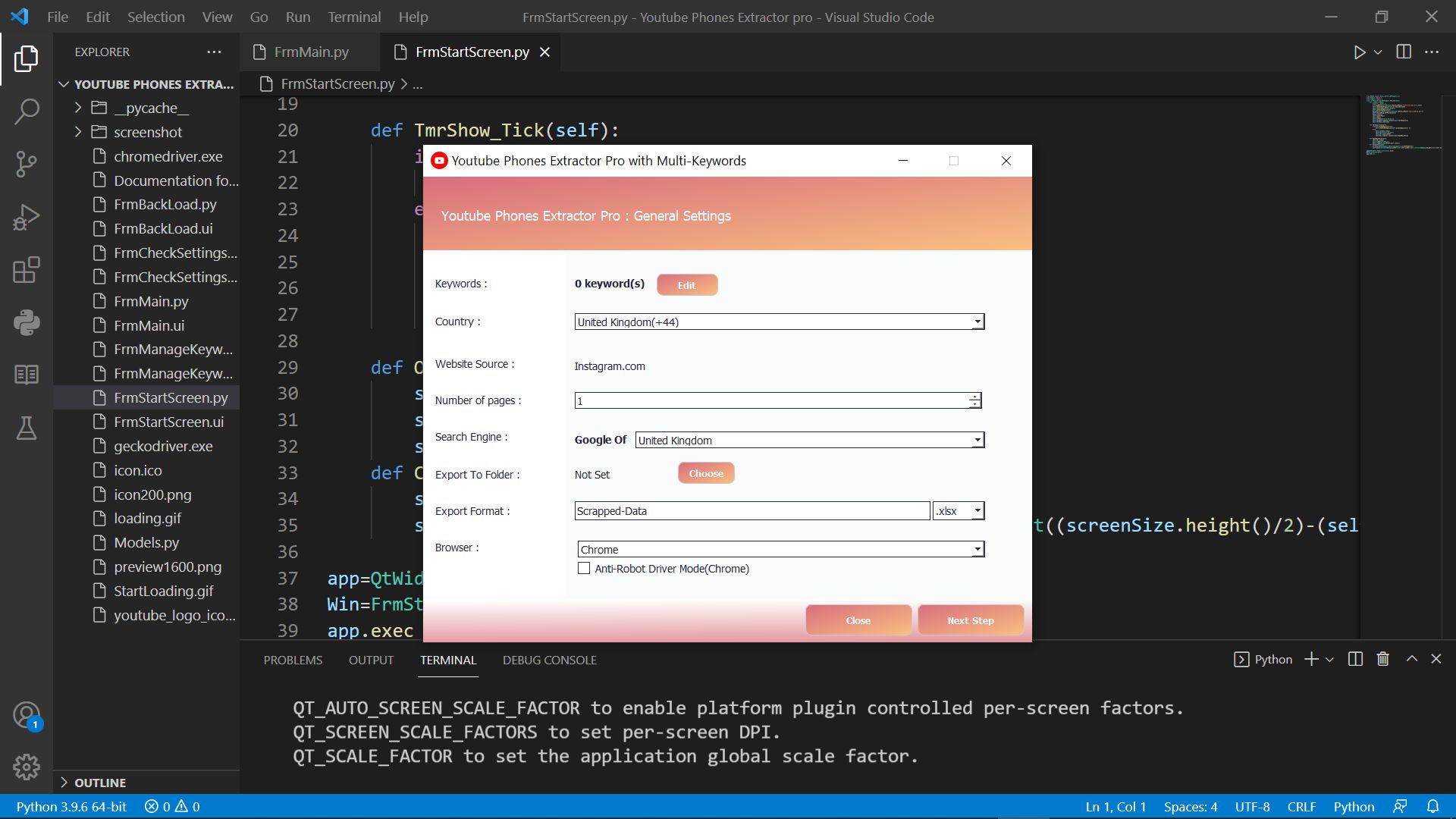Open editor More Actions ellipsis
This screenshot has height=819, width=1456.
[1432, 52]
